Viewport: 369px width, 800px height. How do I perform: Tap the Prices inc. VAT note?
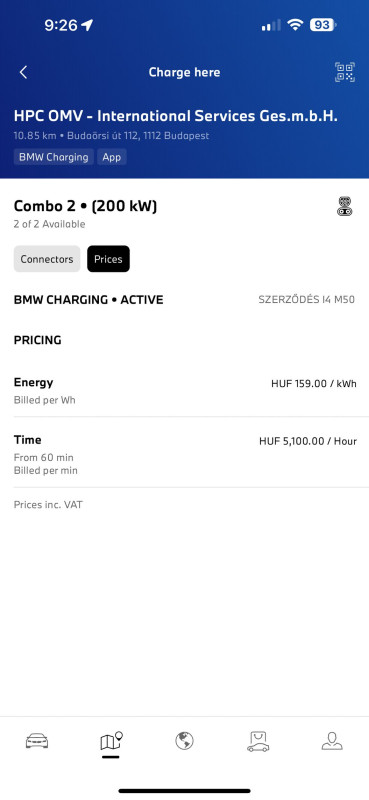point(48,505)
